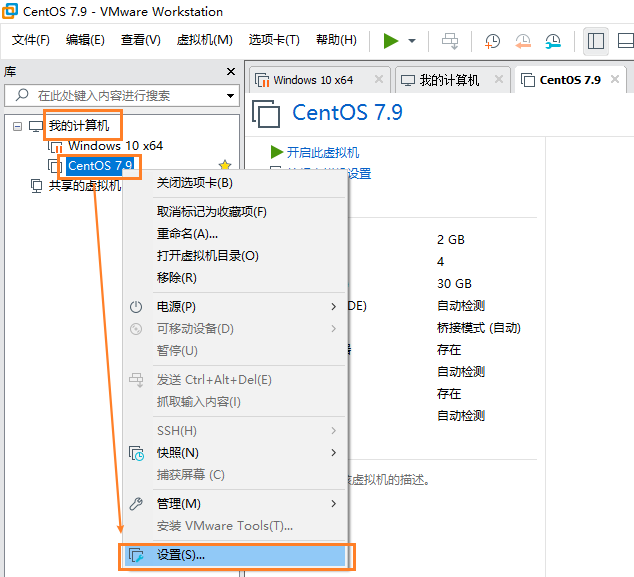Expand the 管理(M) submenu
Screen dimensions: 634x577
[235, 504]
